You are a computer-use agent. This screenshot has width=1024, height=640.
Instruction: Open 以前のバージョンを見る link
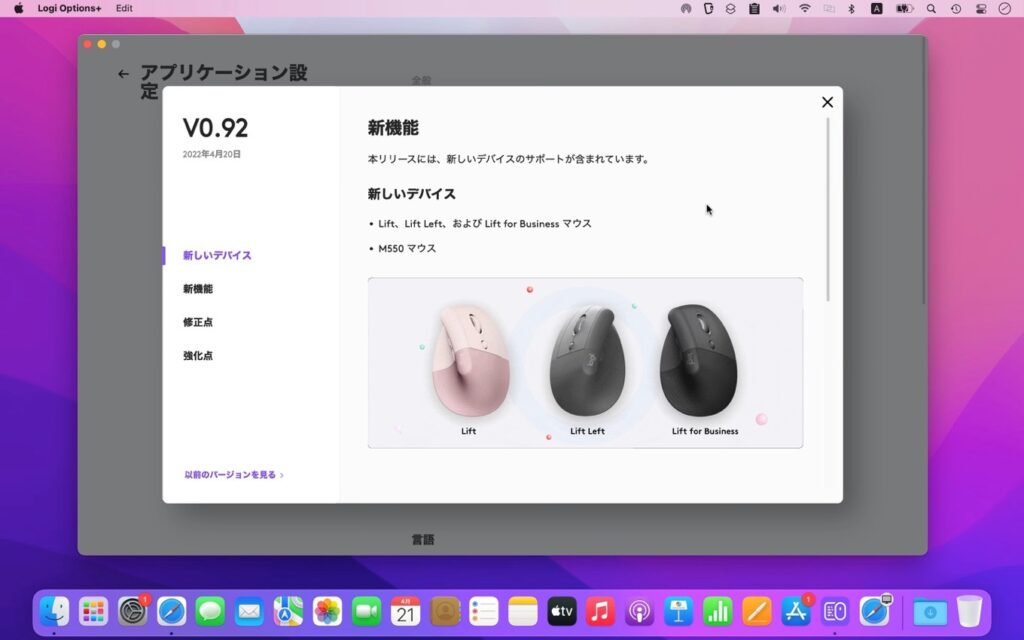pyautogui.click(x=230, y=475)
